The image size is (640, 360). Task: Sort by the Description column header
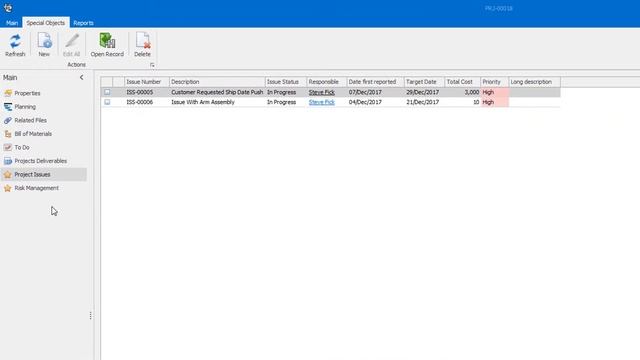click(217, 82)
